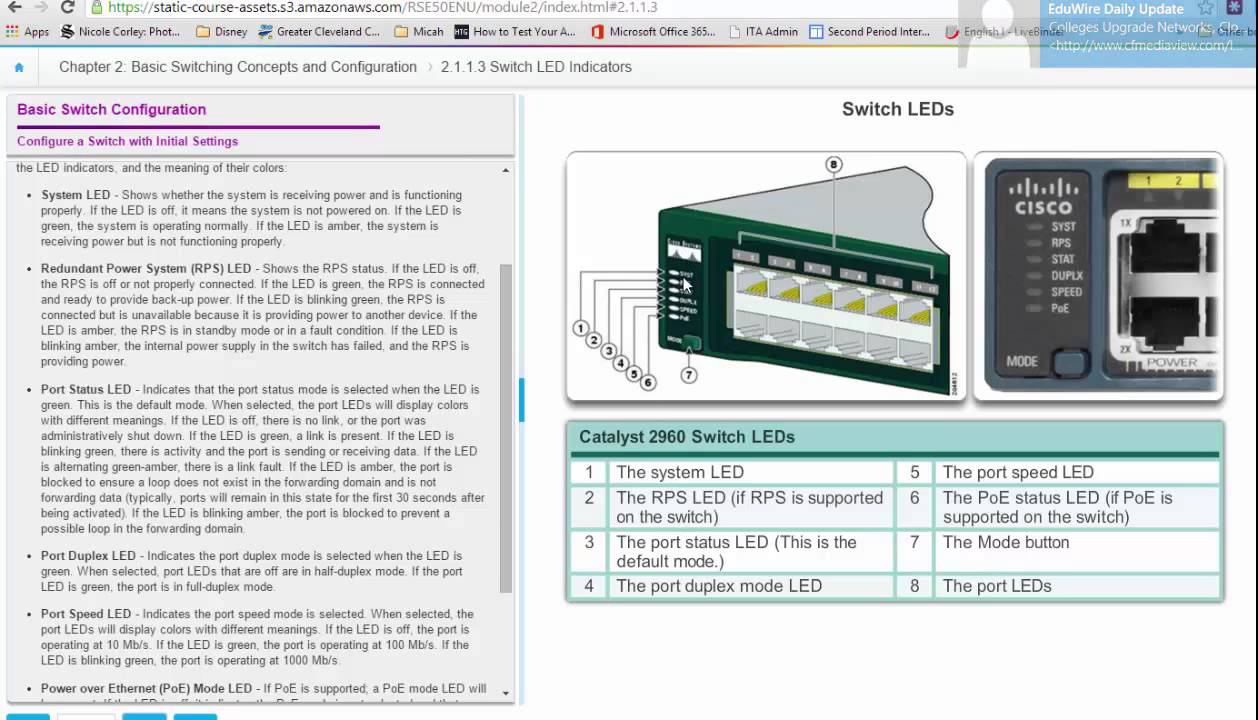Image resolution: width=1258 pixels, height=720 pixels.
Task: Click the Cisco logo in the close-up image
Action: [x=1043, y=197]
